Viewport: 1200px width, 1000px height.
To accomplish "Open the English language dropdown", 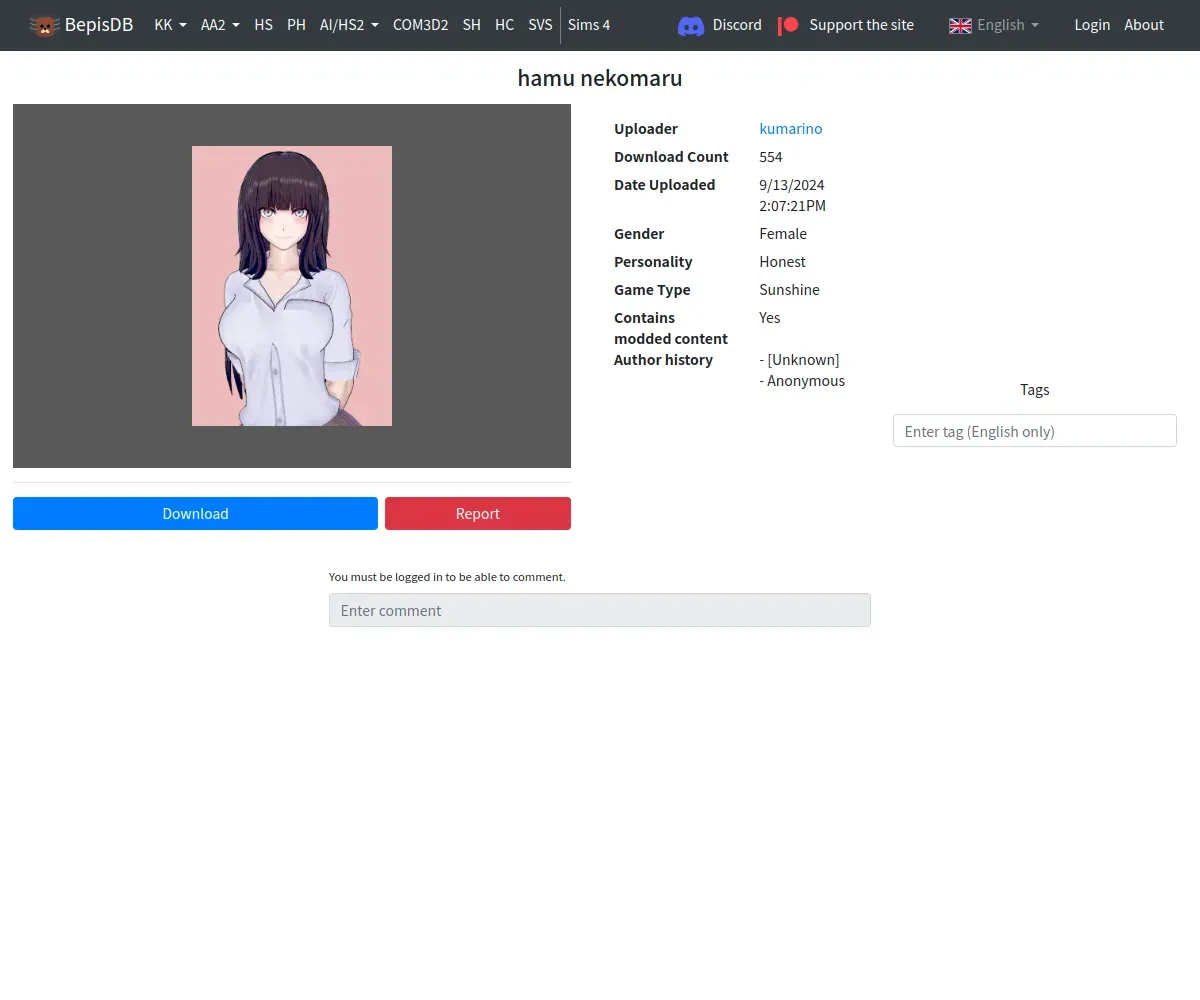I will click(x=1008, y=25).
